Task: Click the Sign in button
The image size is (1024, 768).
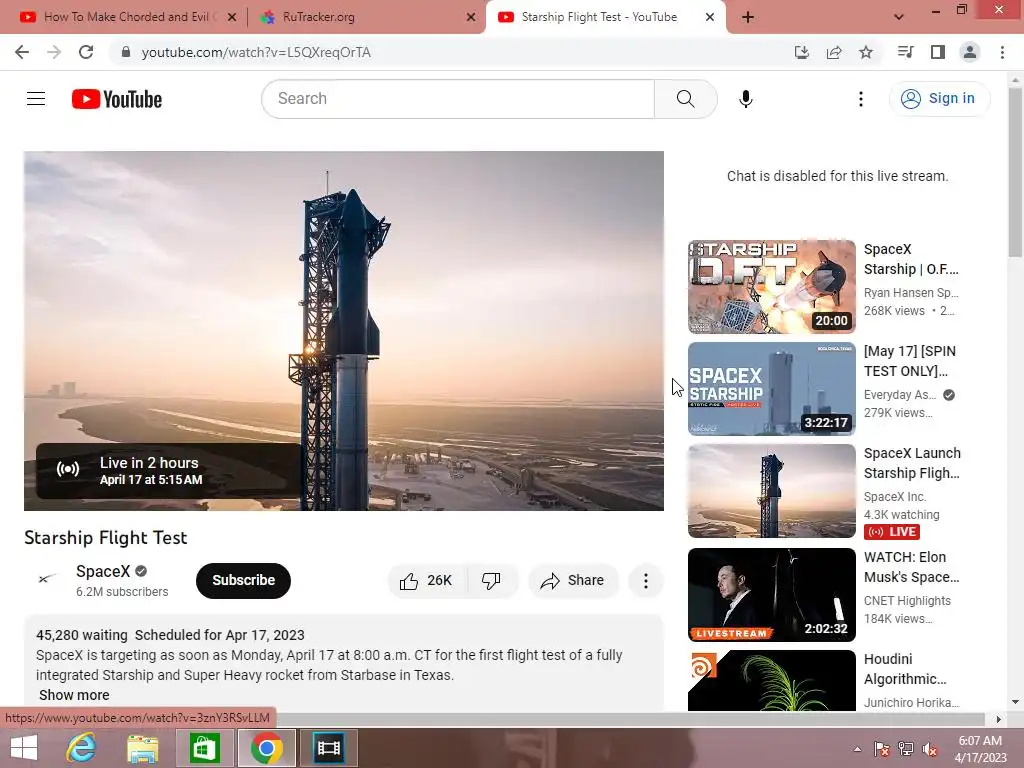Action: point(939,99)
